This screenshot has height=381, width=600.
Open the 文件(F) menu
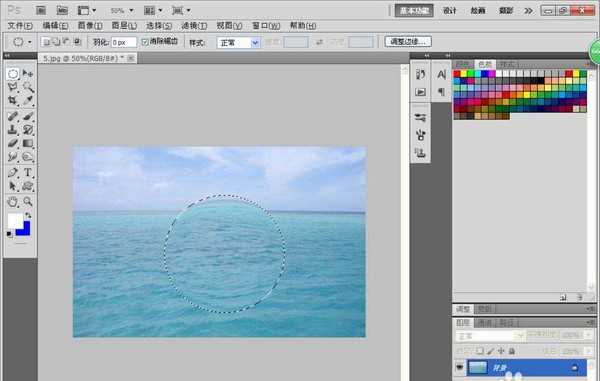pos(20,26)
